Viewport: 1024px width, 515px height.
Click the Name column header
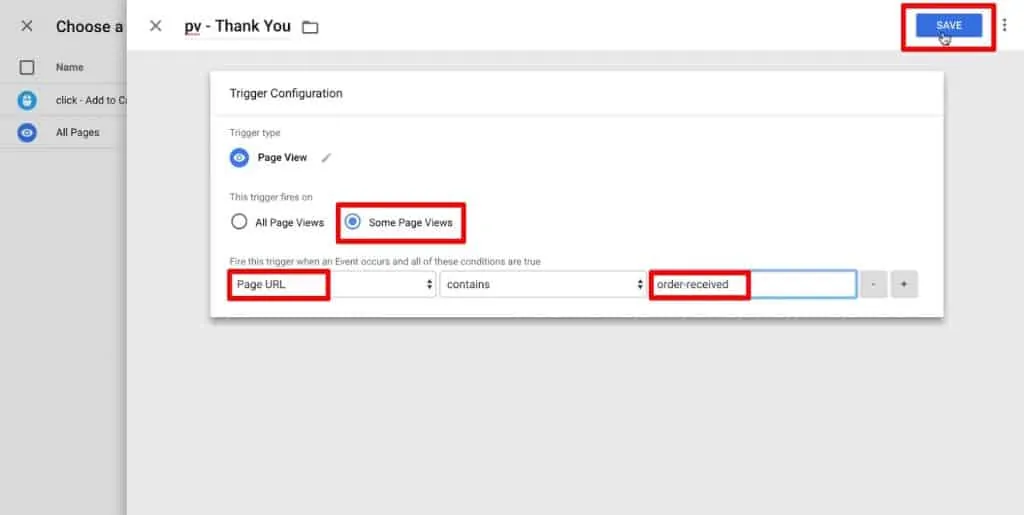[69, 67]
